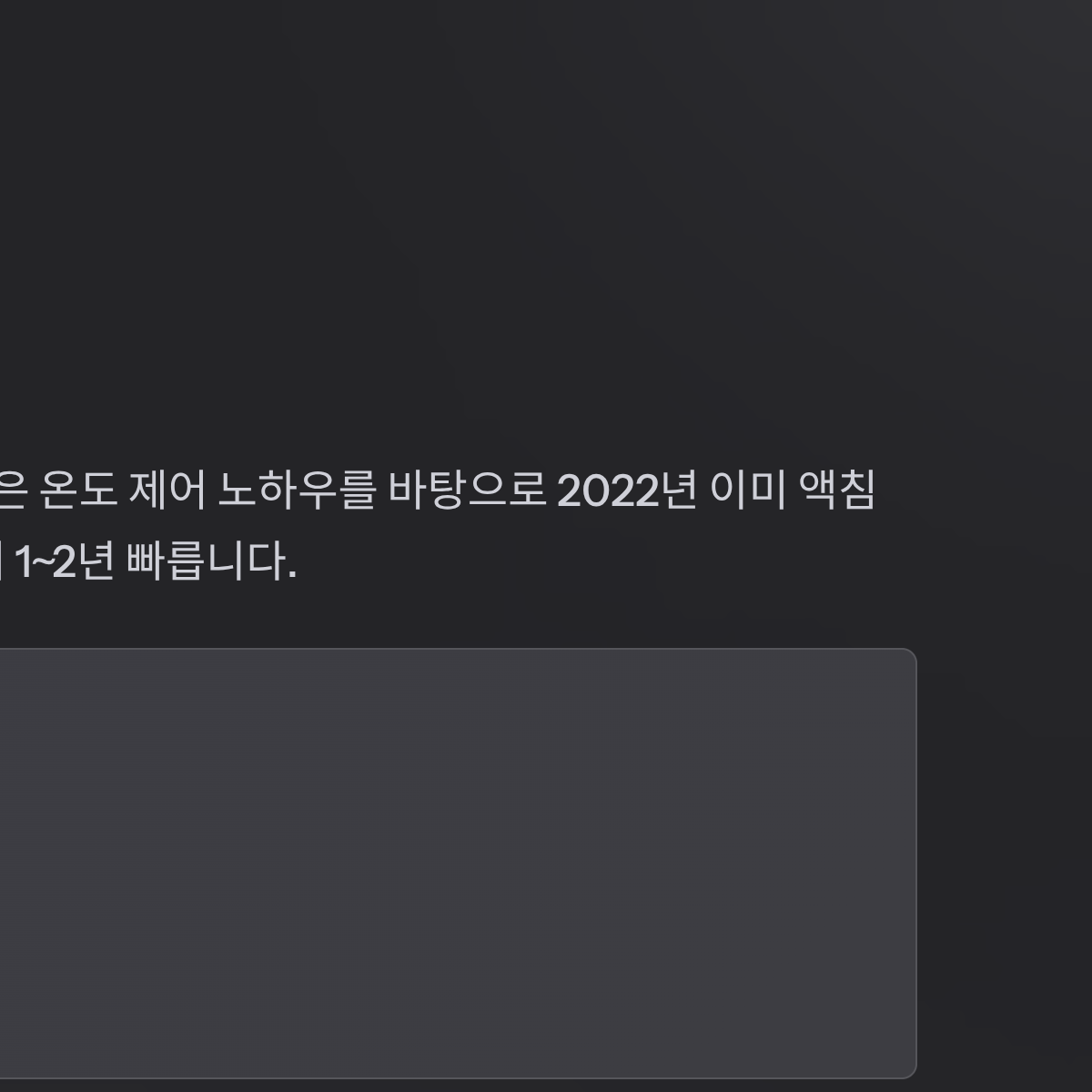This screenshot has width=1092, height=1092.
Task: Click the partial word "은" before "온도"
Action: [15, 491]
